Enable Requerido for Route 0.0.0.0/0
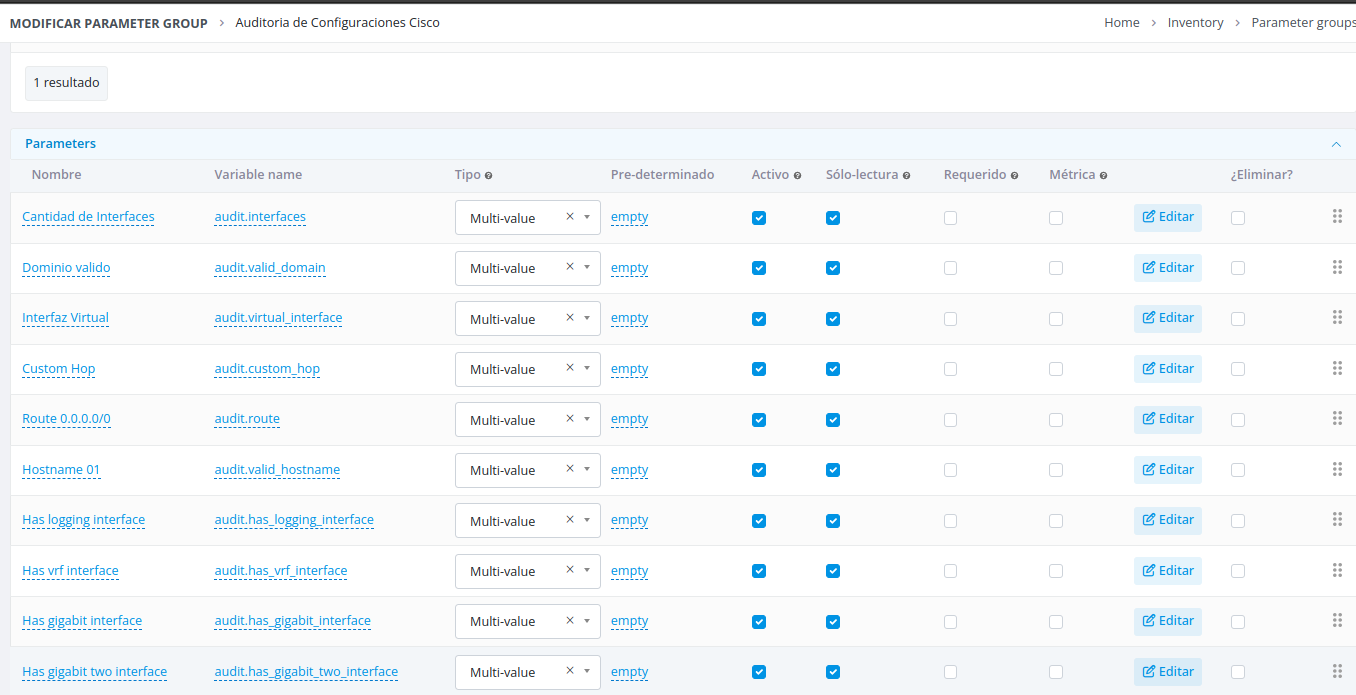Image resolution: width=1356 pixels, height=695 pixels. tap(950, 420)
